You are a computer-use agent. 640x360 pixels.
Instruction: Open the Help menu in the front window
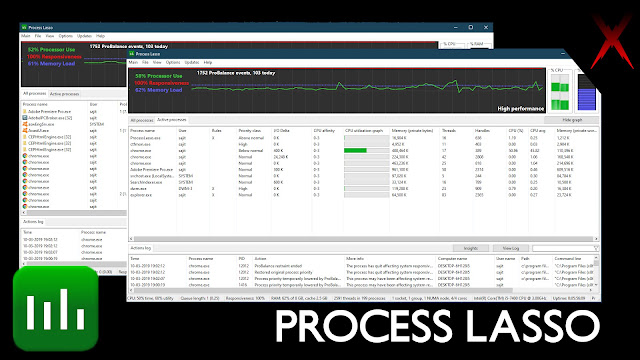click(208, 62)
